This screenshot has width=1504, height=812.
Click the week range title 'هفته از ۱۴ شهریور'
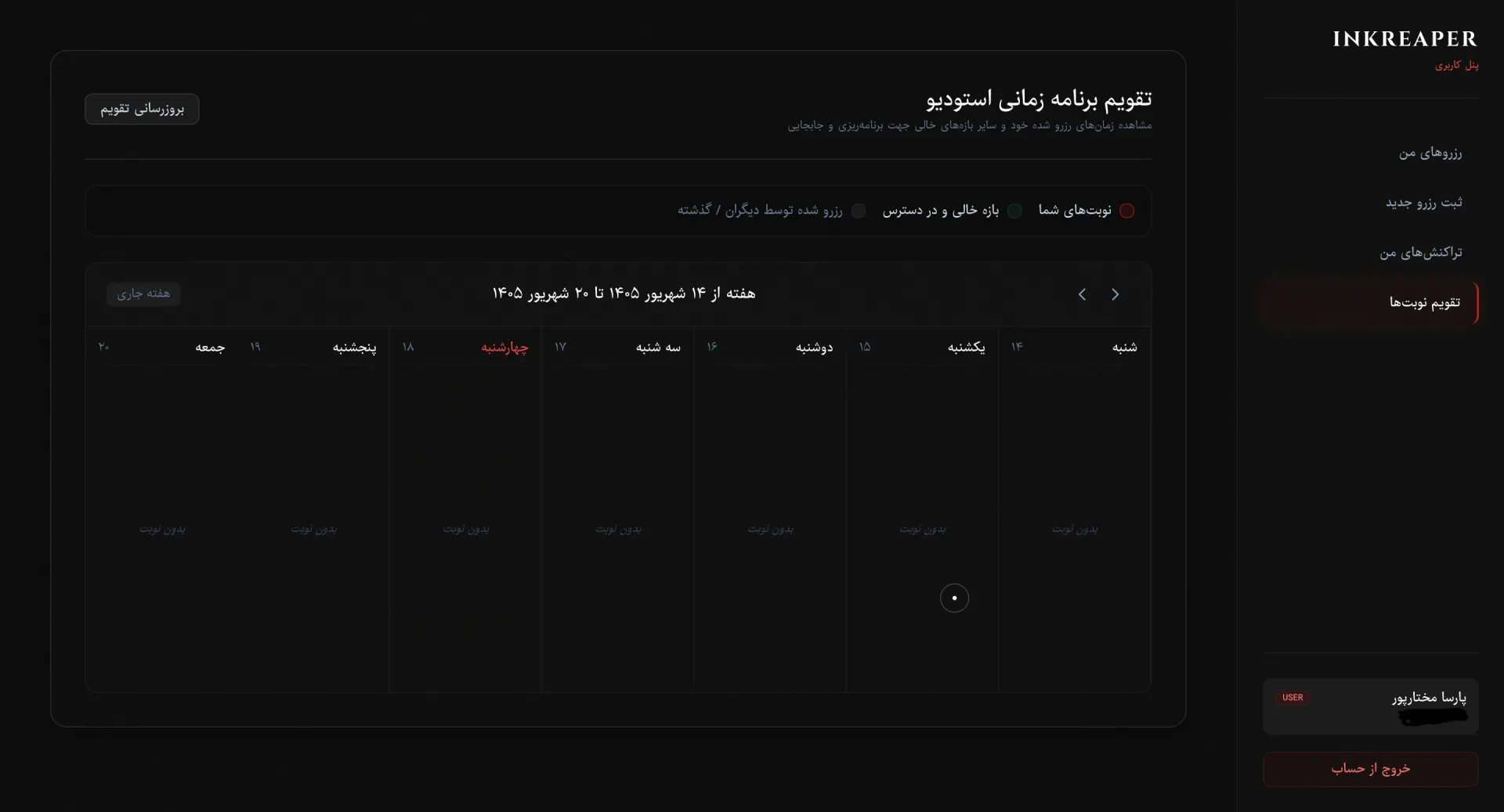click(624, 294)
